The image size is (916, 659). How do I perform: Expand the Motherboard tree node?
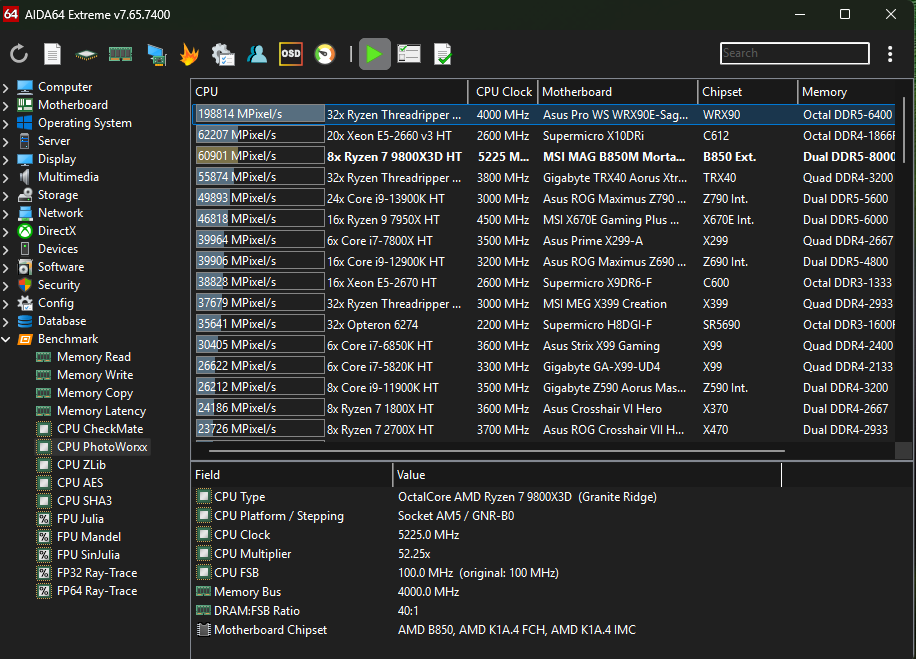[x=6, y=106]
